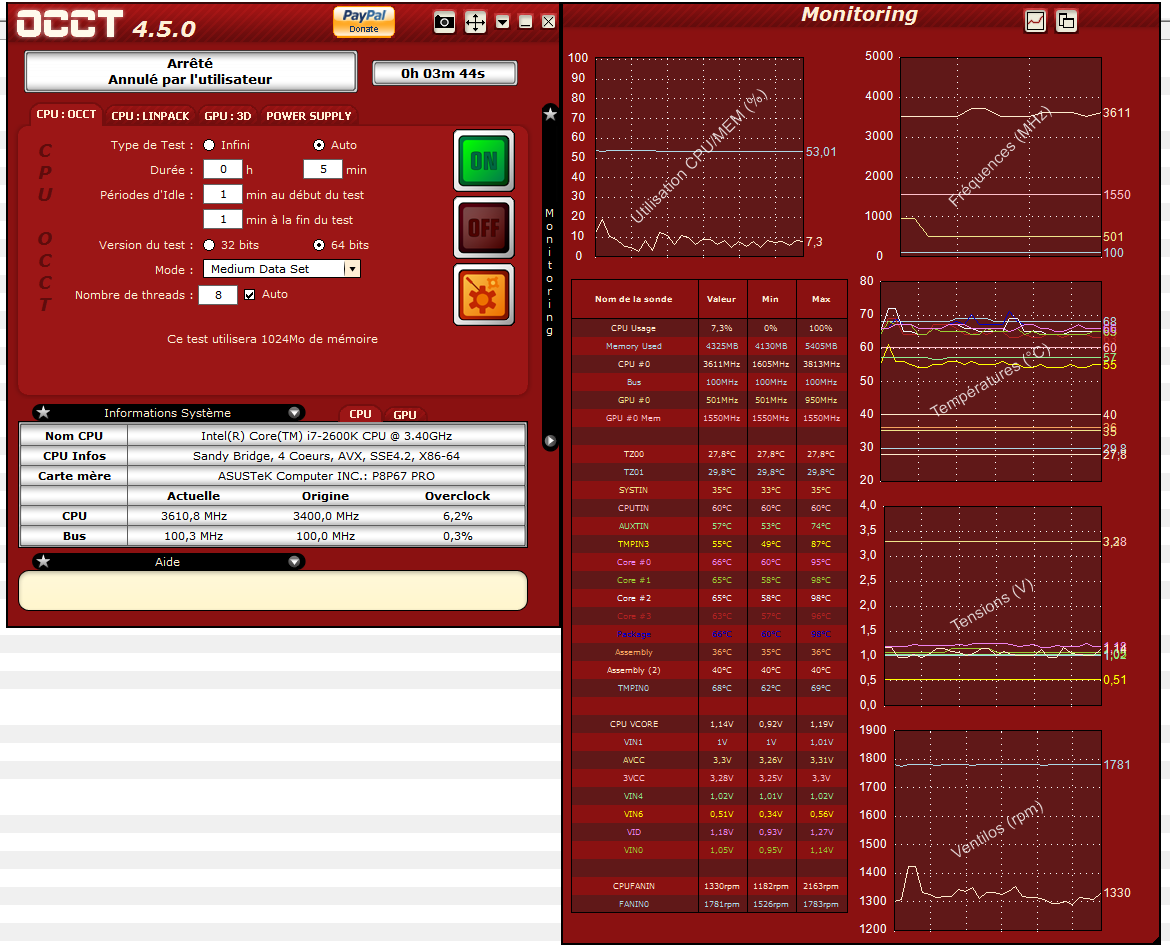Select the CPUFANIN sensor row

pos(710,886)
